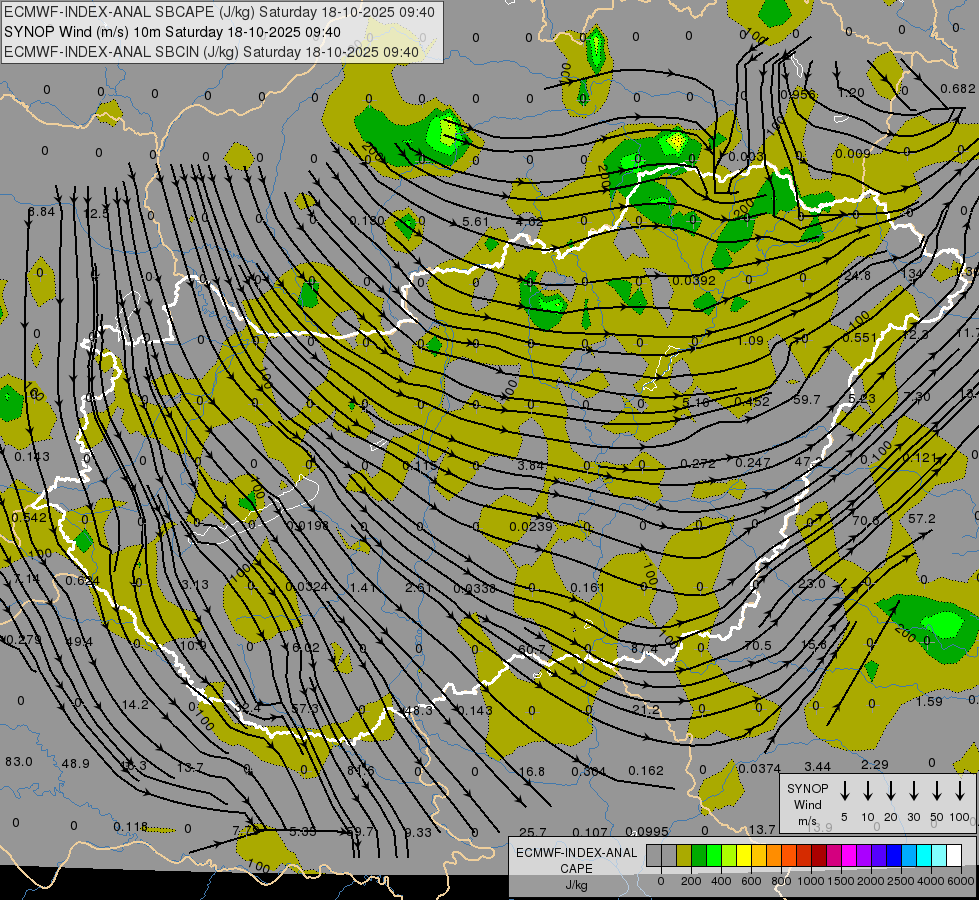Viewport: 979px width, 900px height.
Task: Click the 10 m/s wind arrow in legend
Action: tap(867, 790)
